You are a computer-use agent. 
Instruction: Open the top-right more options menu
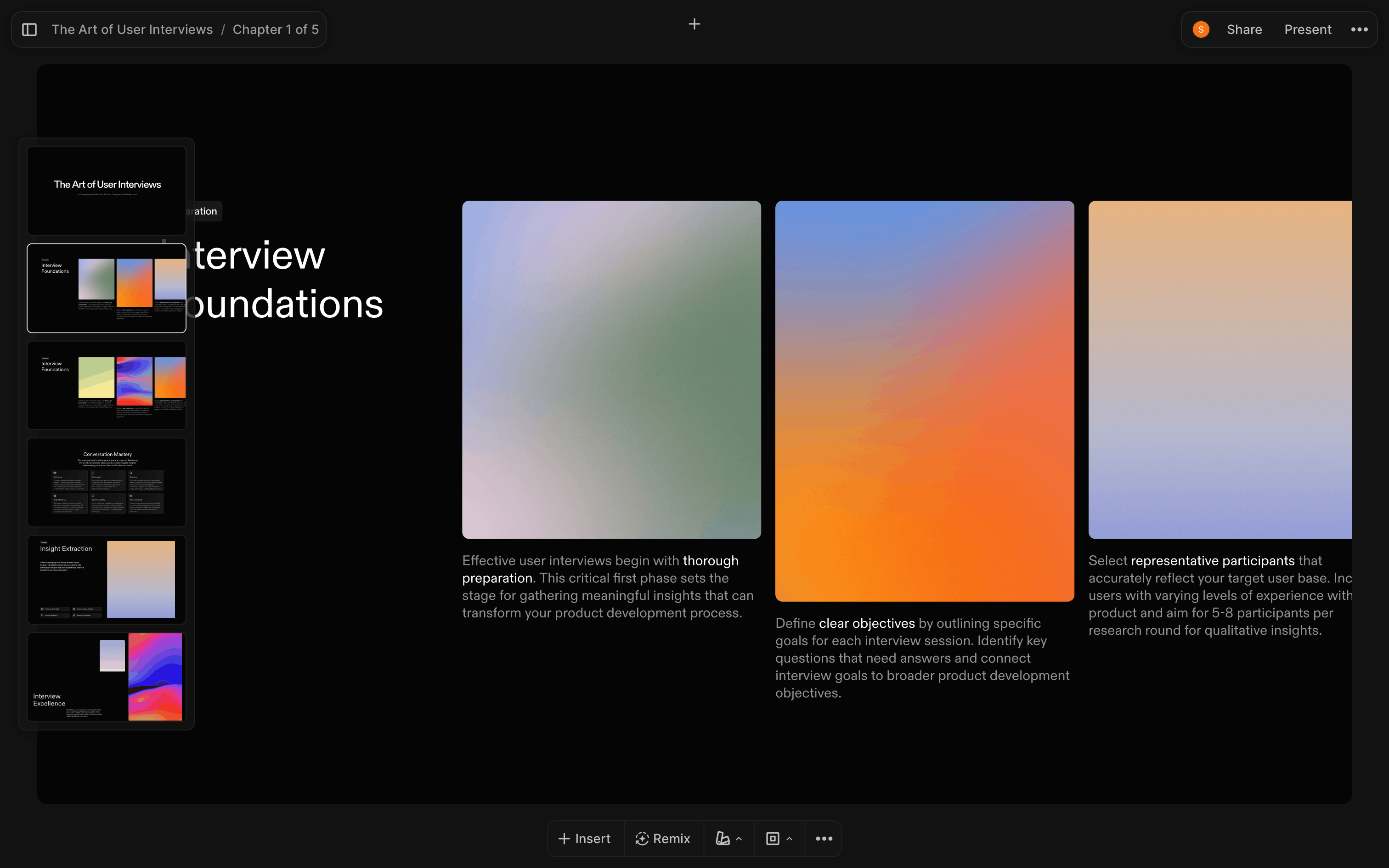pyautogui.click(x=1359, y=29)
